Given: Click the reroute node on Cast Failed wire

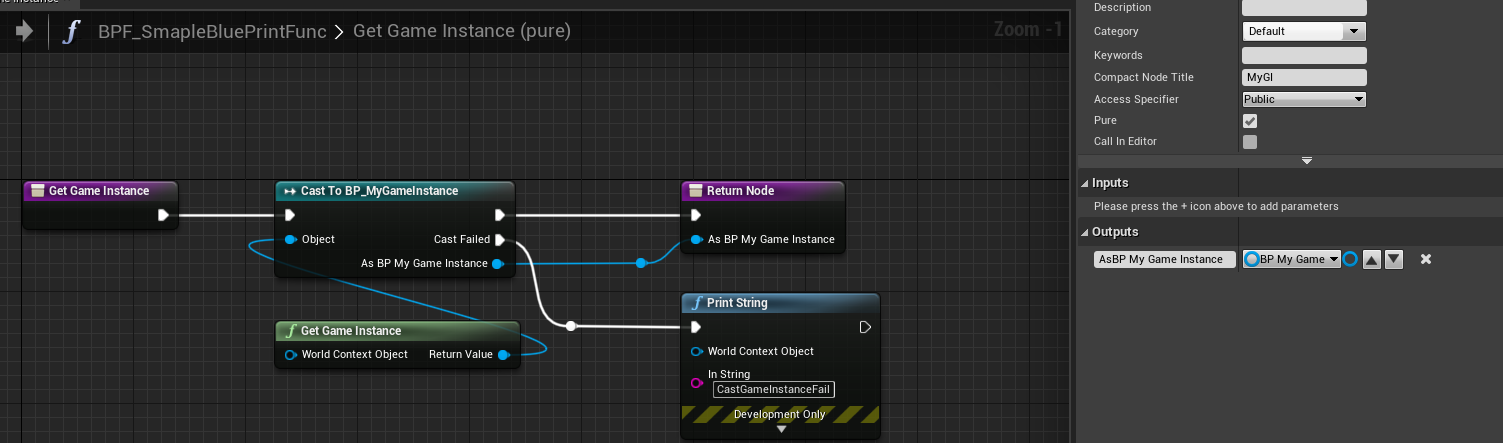Looking at the screenshot, I should [x=570, y=326].
